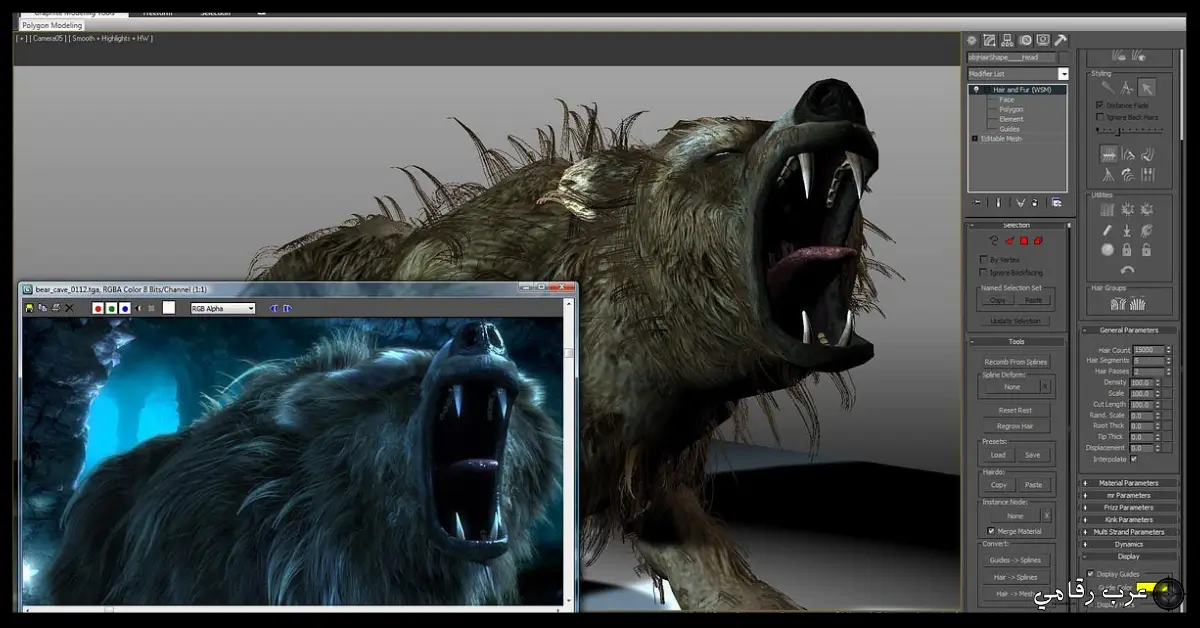Click the pin stack icon below modifier list
1200x628 pixels.
pos(977,202)
